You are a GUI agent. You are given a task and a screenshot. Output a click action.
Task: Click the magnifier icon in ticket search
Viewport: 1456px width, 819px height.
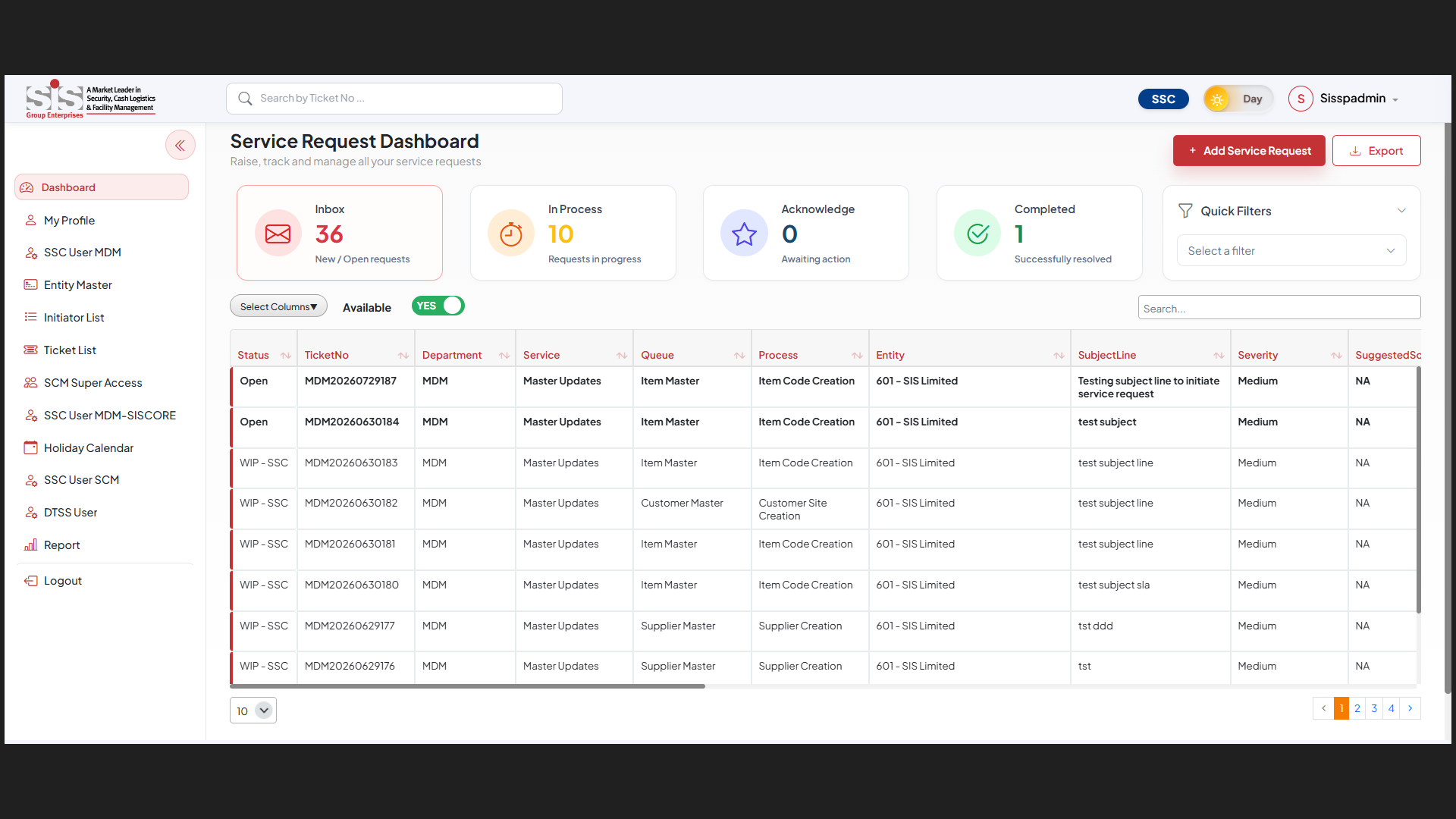(245, 99)
